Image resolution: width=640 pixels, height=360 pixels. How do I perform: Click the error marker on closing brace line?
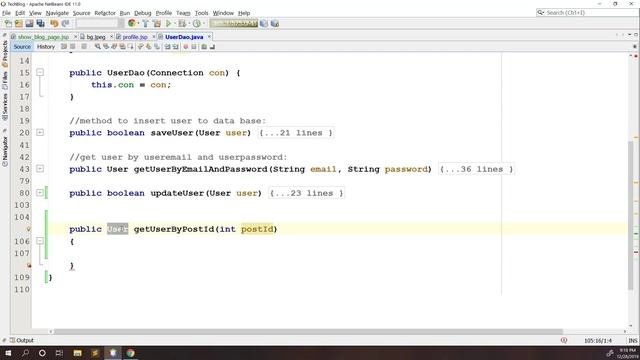click(x=29, y=265)
